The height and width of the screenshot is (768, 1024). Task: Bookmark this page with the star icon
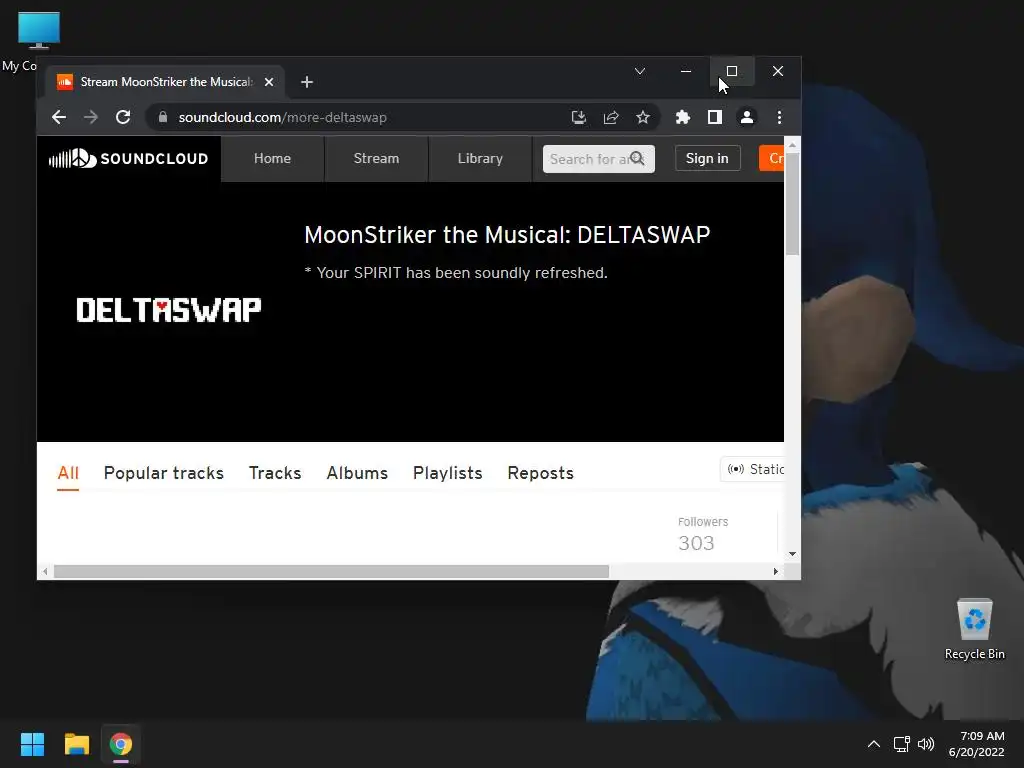tap(643, 118)
